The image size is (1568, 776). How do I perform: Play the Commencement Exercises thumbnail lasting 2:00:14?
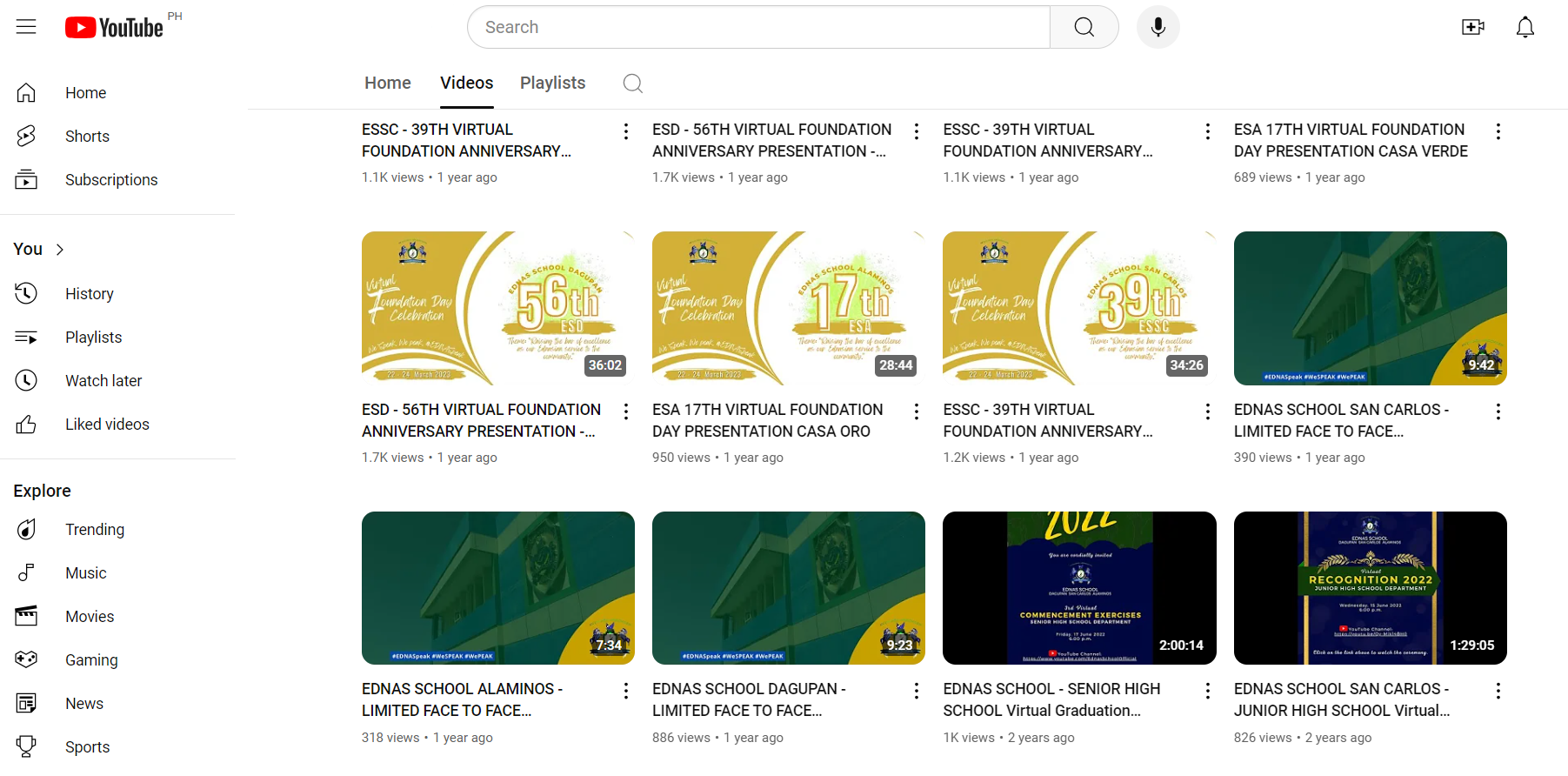(1079, 588)
